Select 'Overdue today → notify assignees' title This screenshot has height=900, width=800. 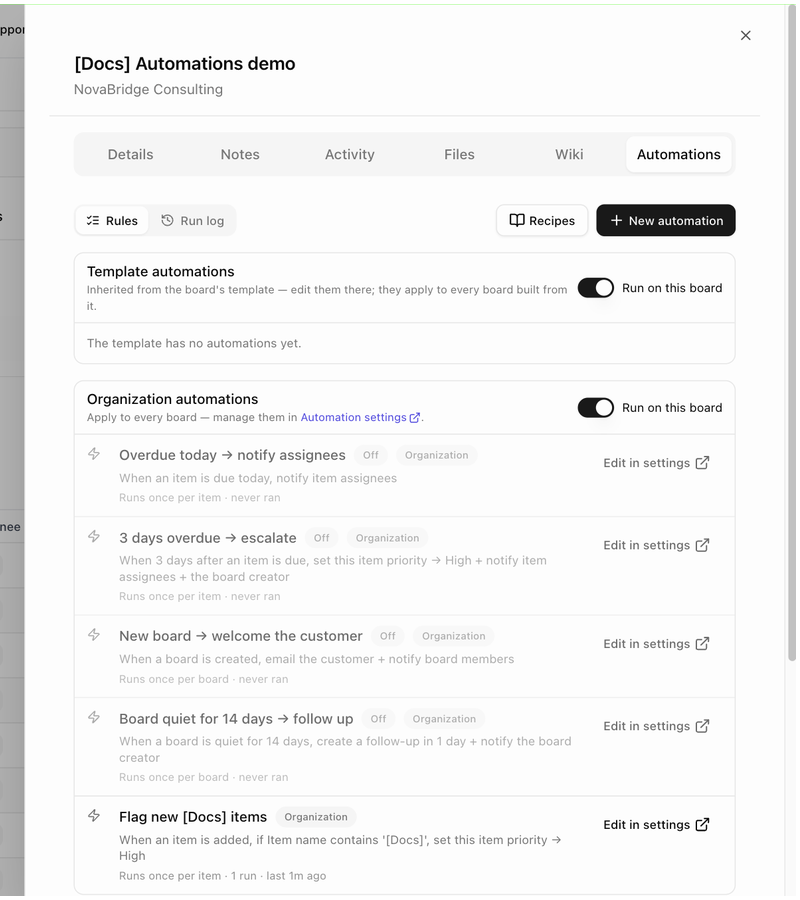(x=233, y=457)
